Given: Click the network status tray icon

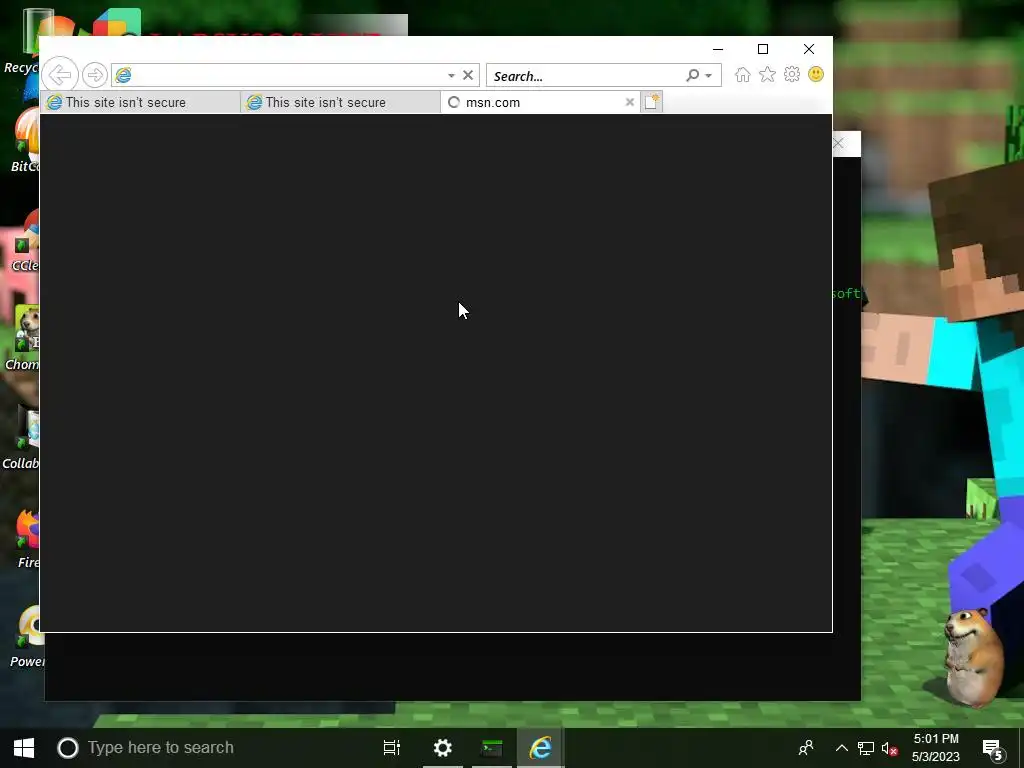Looking at the screenshot, I should [x=866, y=748].
